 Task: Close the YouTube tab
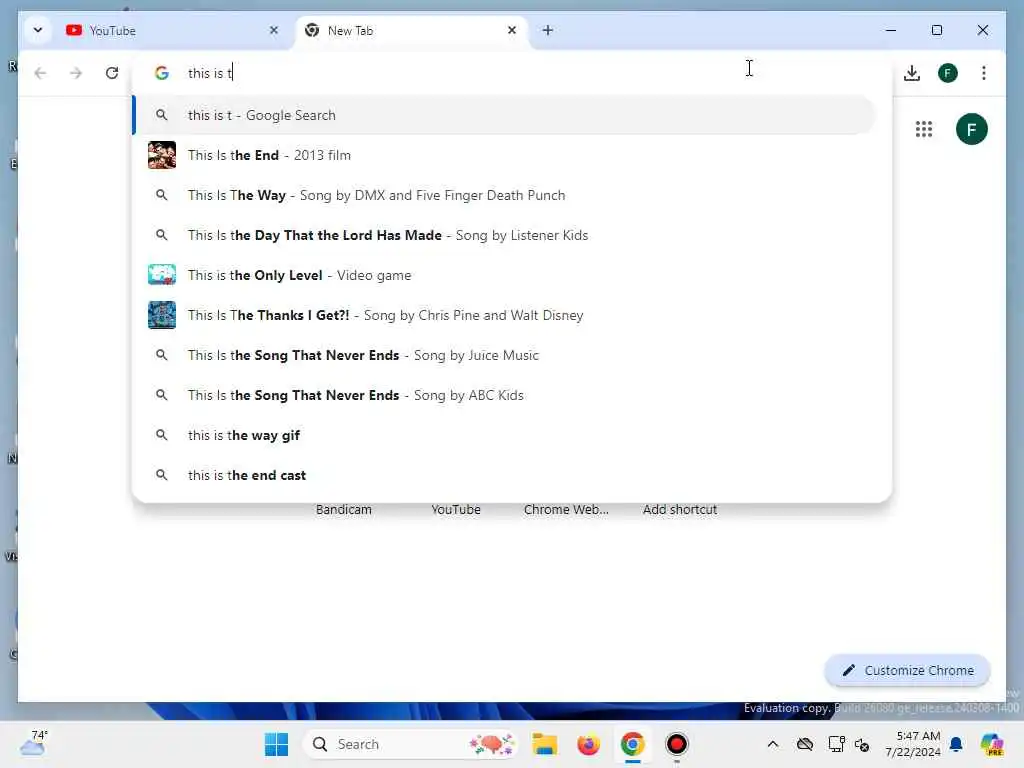pyautogui.click(x=274, y=30)
